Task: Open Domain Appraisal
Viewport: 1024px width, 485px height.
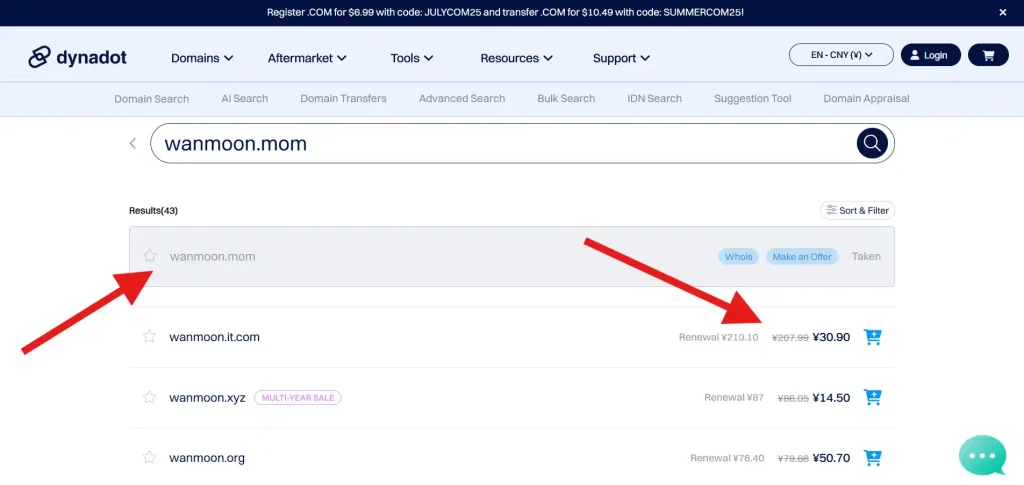Action: pyautogui.click(x=866, y=99)
